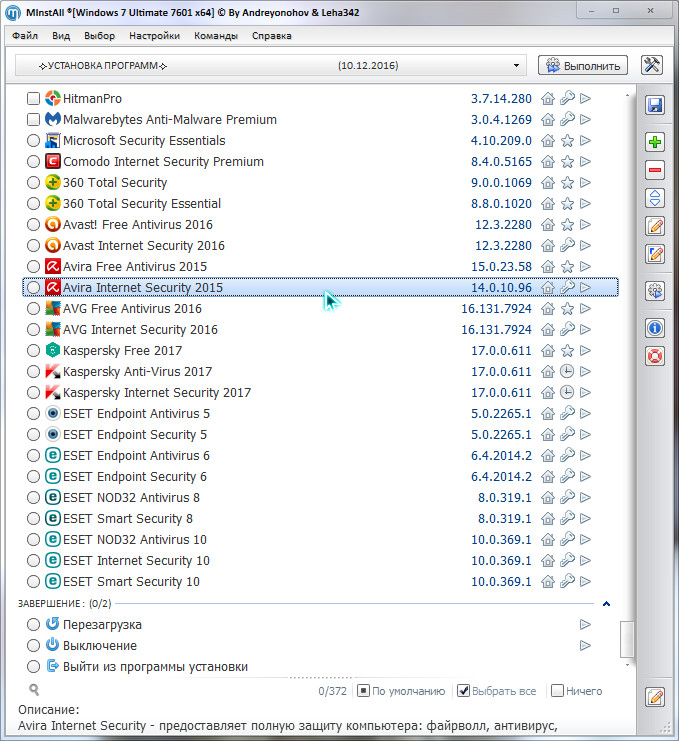Select the Выключение radio button
Screen dimensions: 679x741
pyautogui.click(x=33, y=645)
